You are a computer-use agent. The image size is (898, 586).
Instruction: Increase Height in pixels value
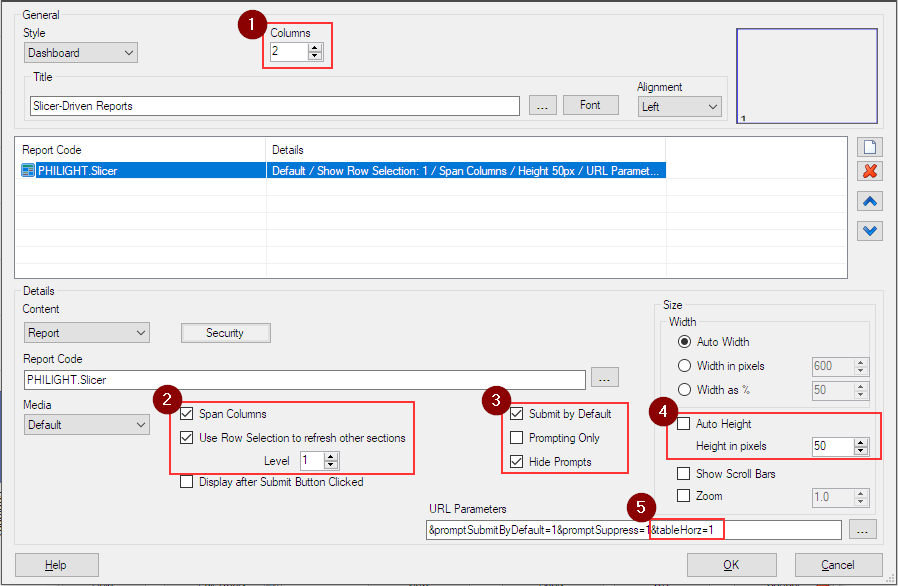point(861,442)
